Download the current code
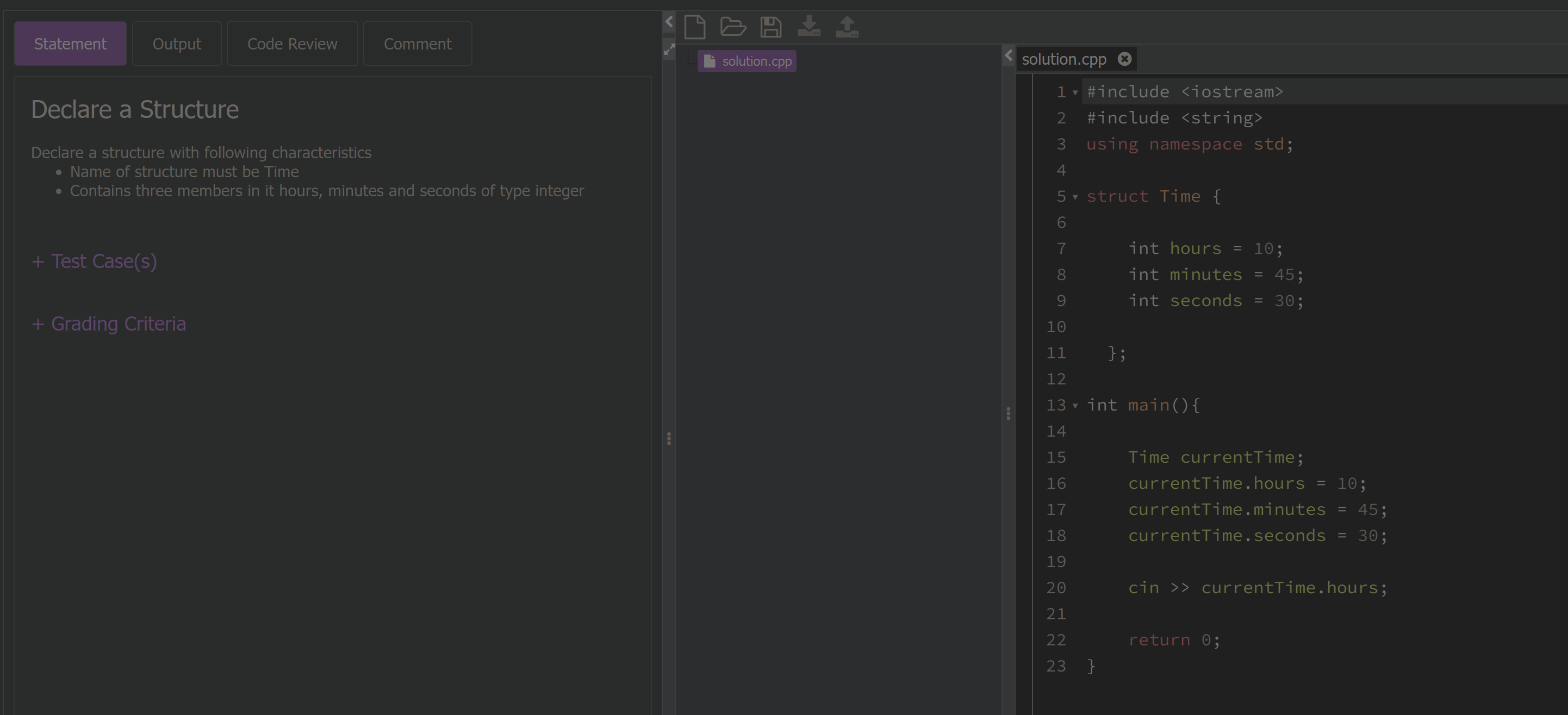 [809, 26]
